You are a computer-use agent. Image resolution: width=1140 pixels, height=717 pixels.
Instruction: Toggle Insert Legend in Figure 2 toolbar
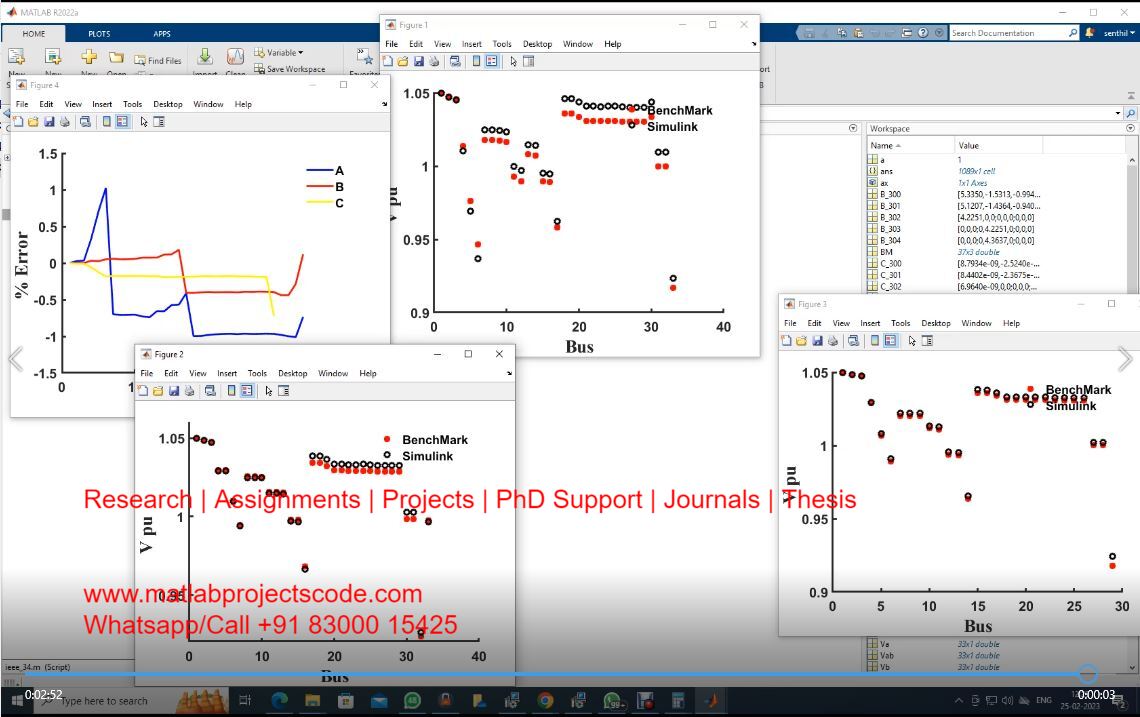(247, 391)
